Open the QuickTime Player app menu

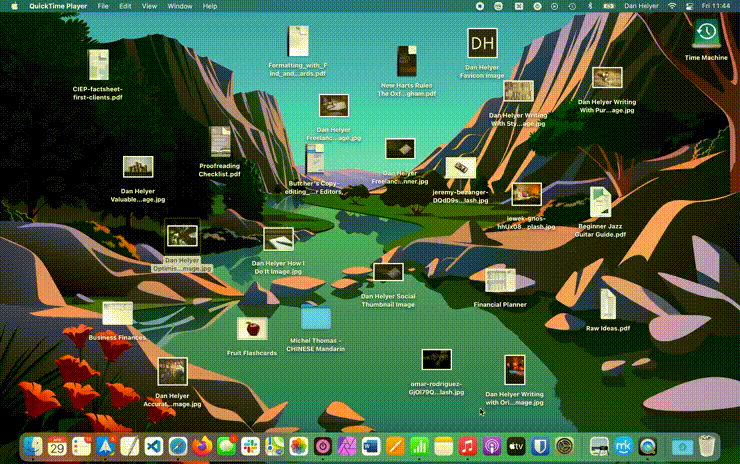58,6
